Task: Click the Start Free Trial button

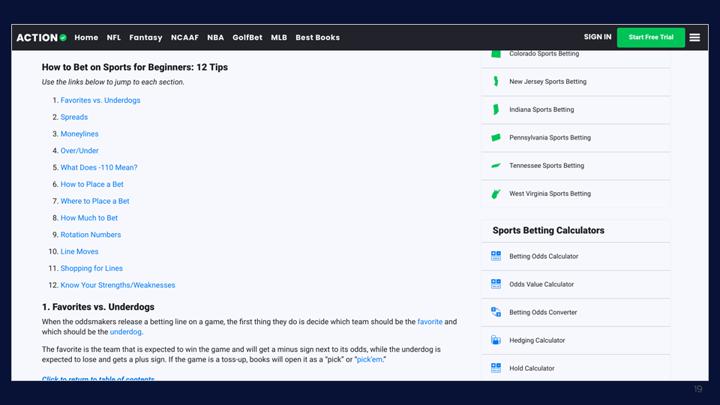Action: click(x=651, y=37)
